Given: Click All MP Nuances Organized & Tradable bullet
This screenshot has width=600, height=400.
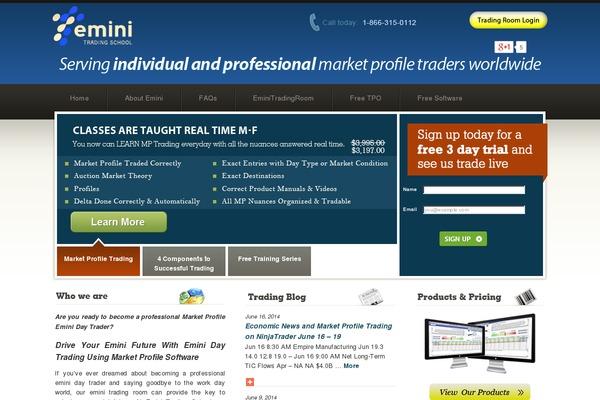Looking at the screenshot, I should tap(286, 201).
